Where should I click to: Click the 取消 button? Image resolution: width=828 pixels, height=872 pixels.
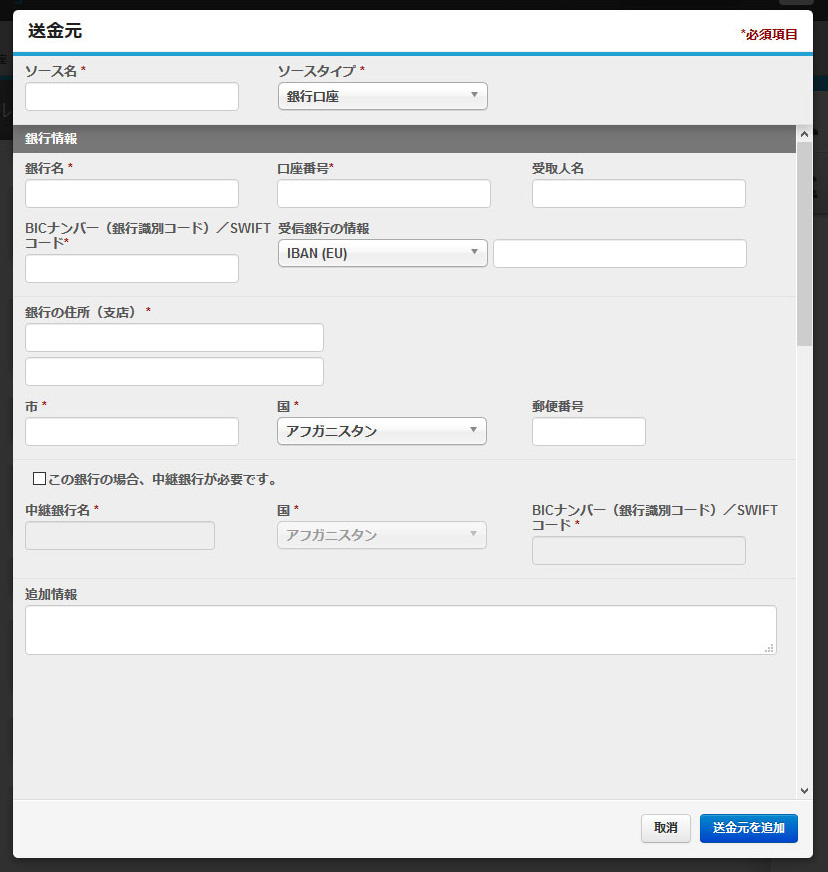666,828
